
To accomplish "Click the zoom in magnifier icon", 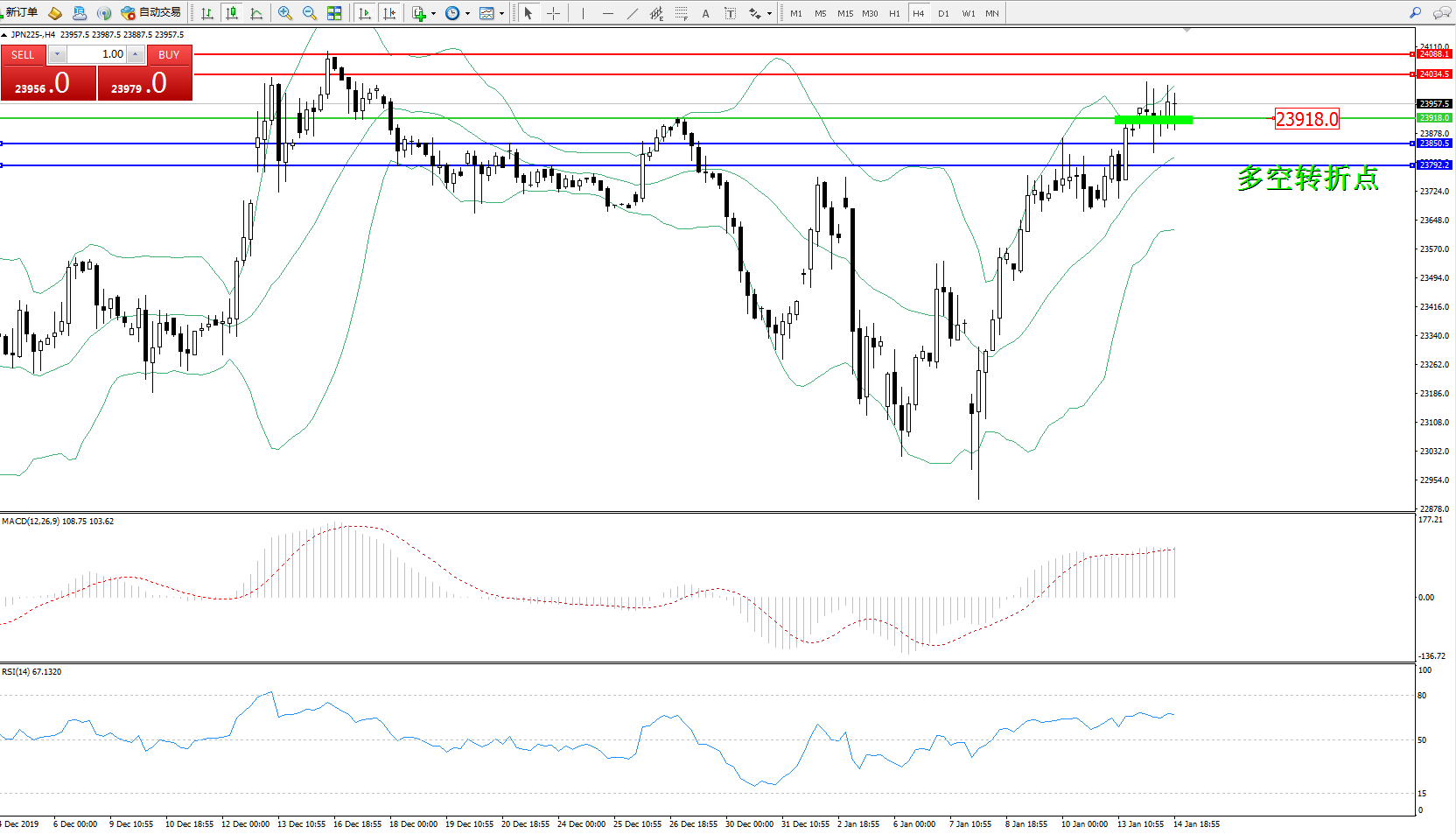I will 284,13.
